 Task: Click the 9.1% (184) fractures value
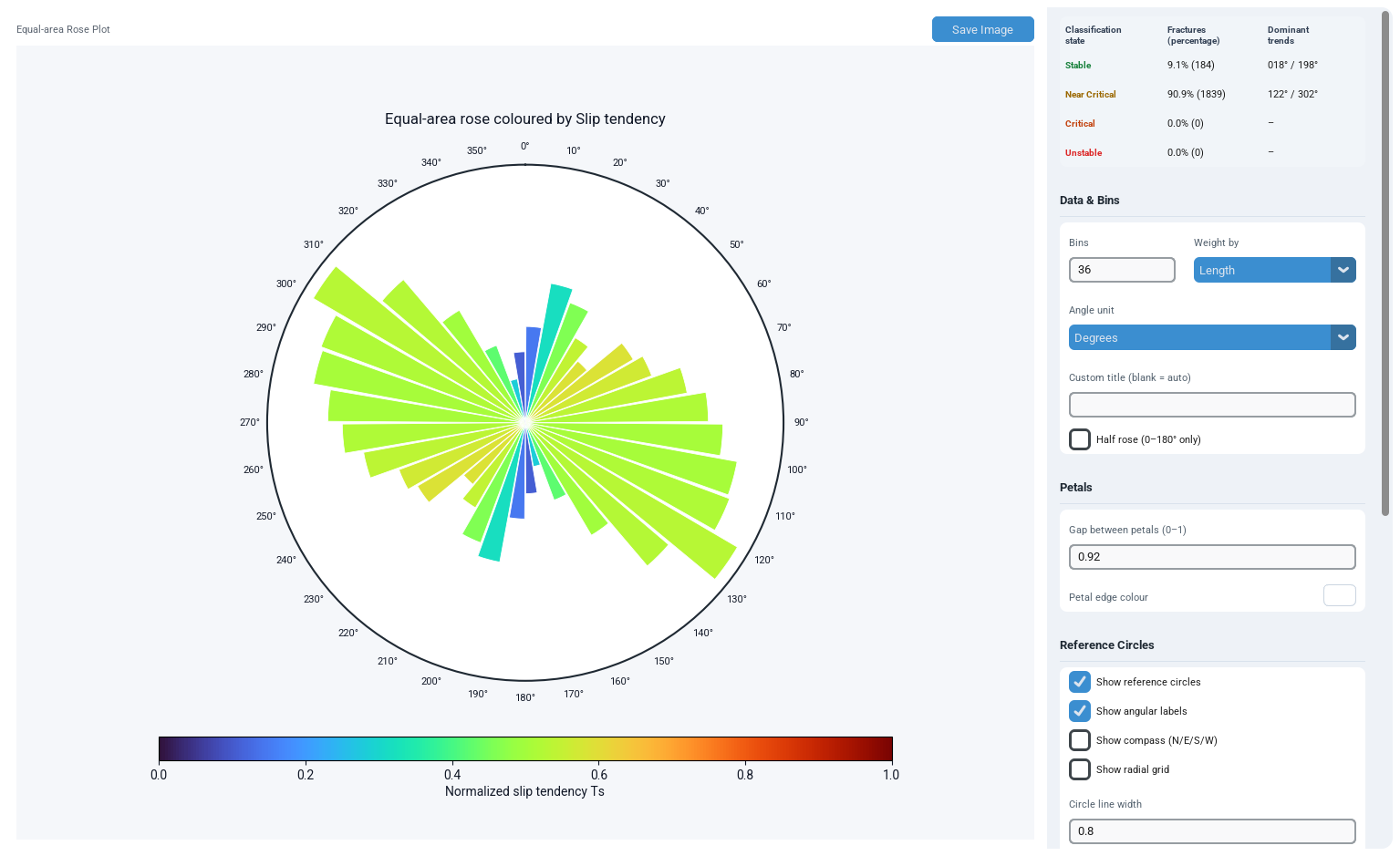coord(1191,66)
